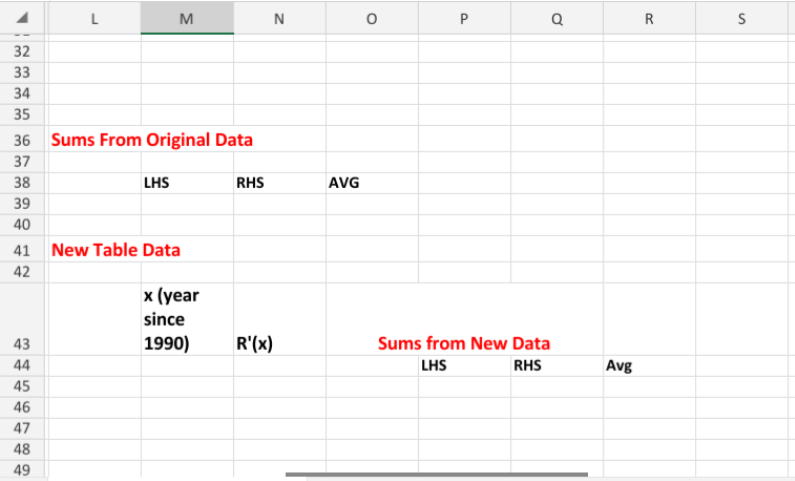Click the horizontal scrollbar thumb
Screen dimensions: 795x481
tap(437, 475)
